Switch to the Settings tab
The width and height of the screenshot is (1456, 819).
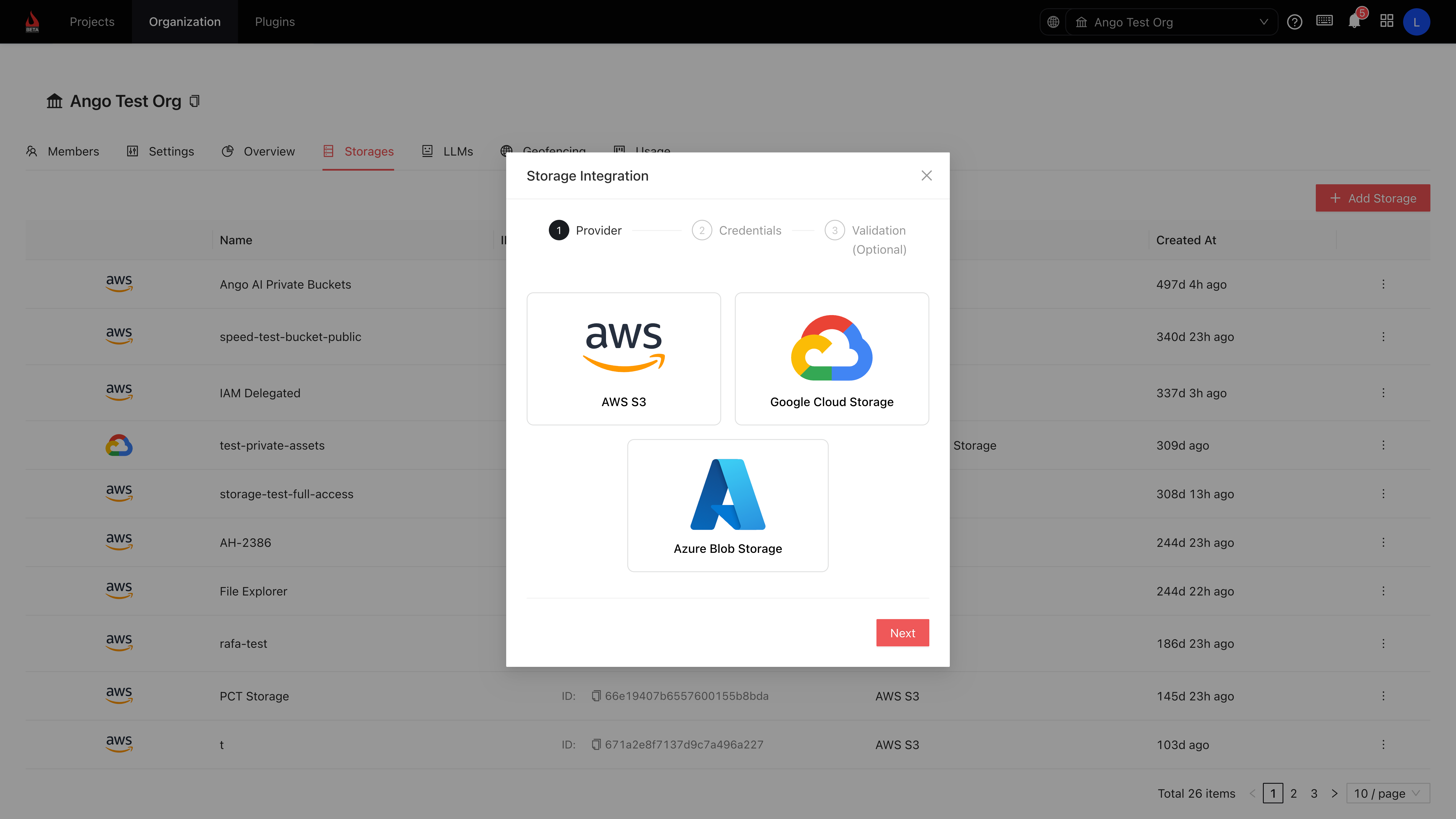pos(160,152)
